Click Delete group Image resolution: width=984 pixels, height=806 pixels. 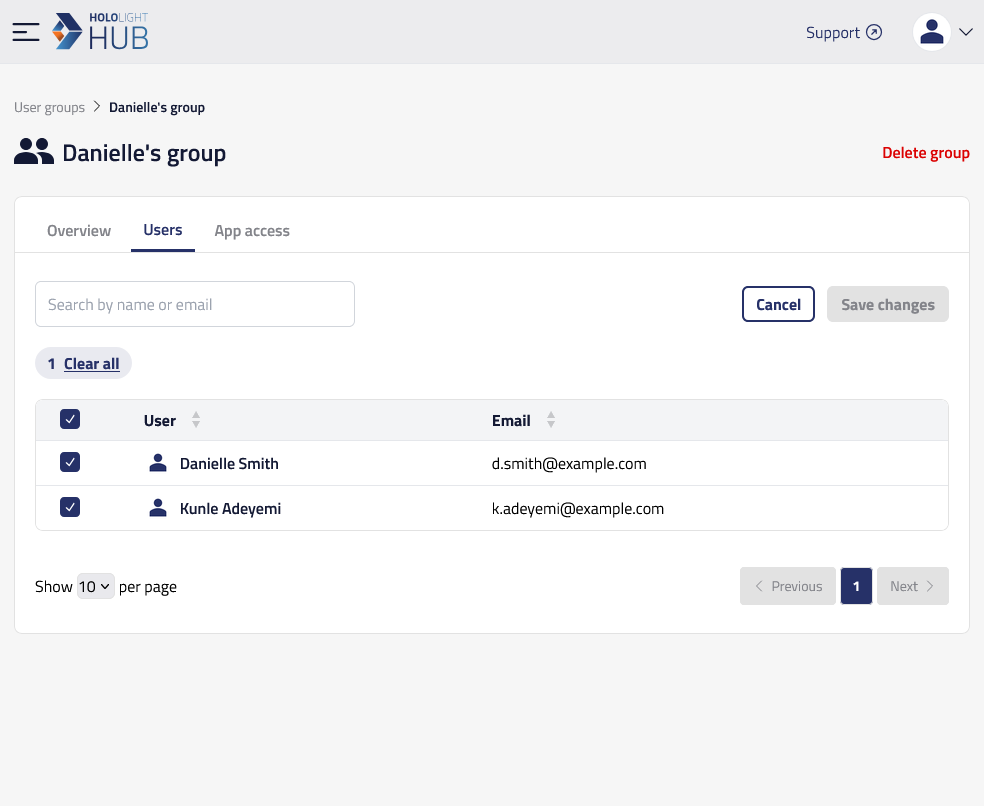(926, 153)
